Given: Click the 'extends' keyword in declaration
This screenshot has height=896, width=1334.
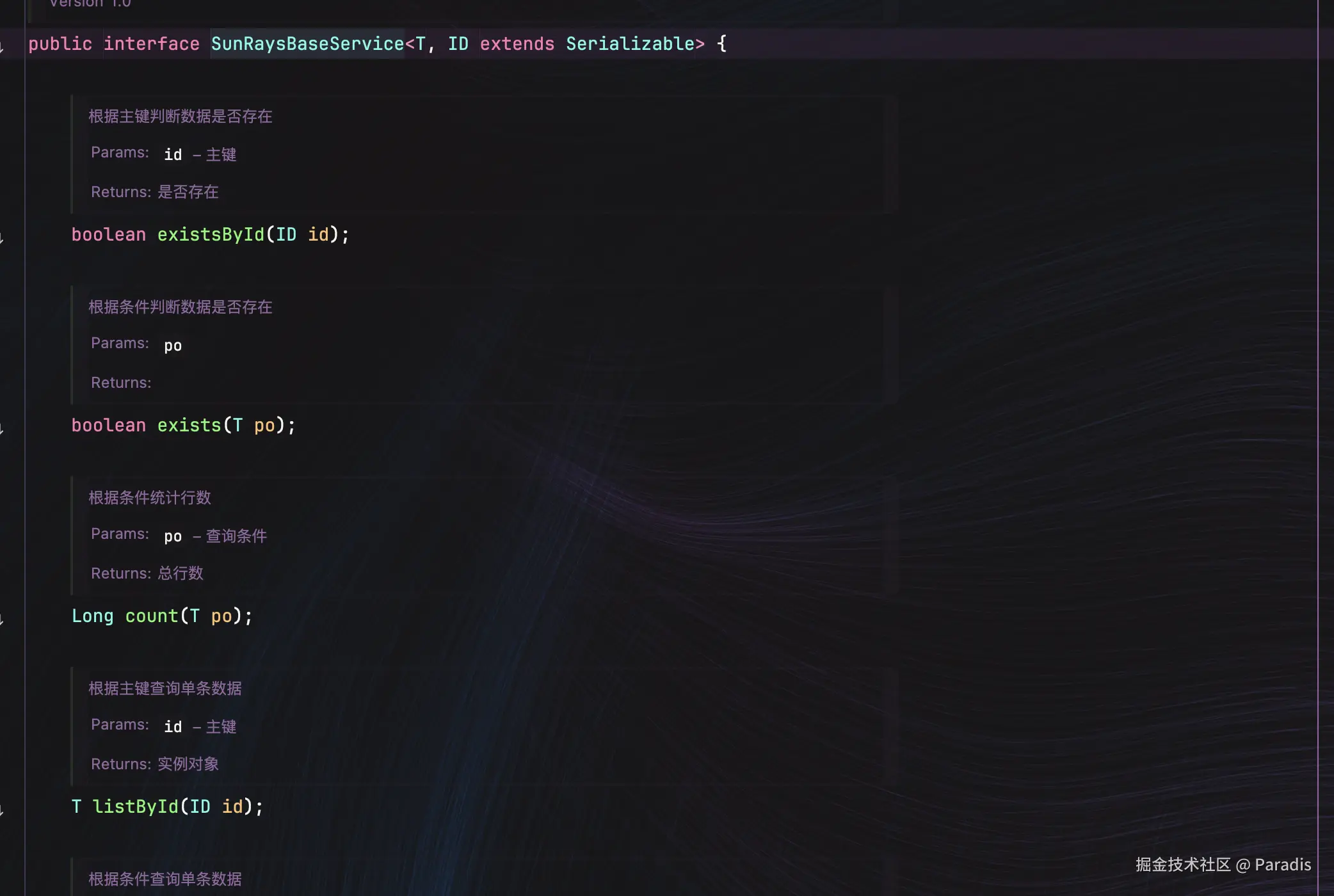Looking at the screenshot, I should 517,44.
